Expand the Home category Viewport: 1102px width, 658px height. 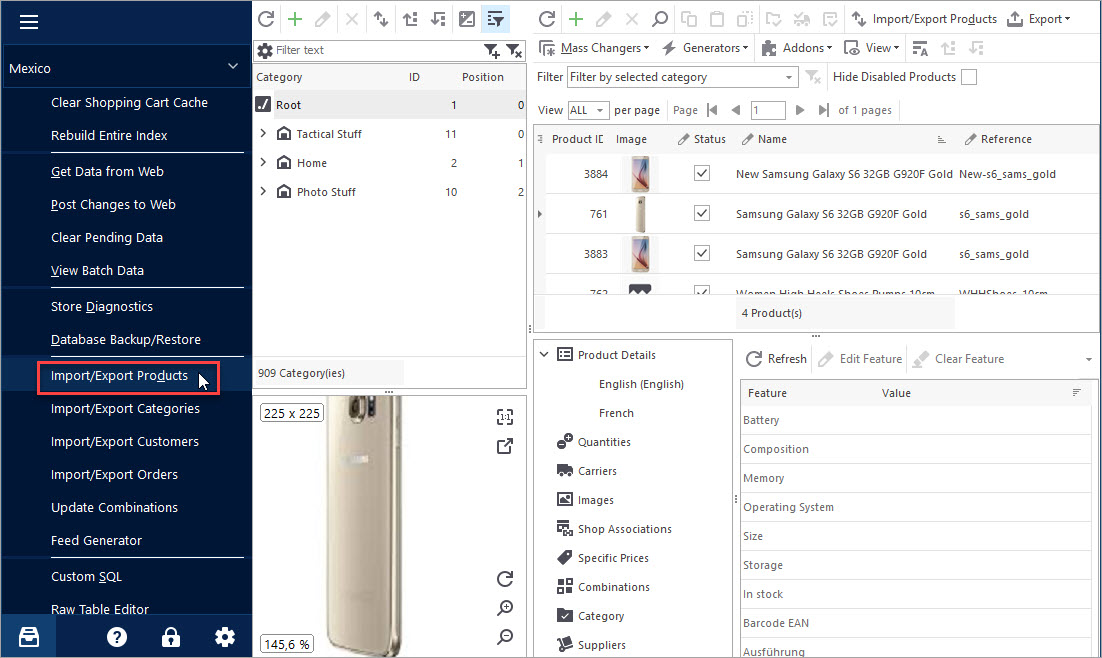click(263, 162)
